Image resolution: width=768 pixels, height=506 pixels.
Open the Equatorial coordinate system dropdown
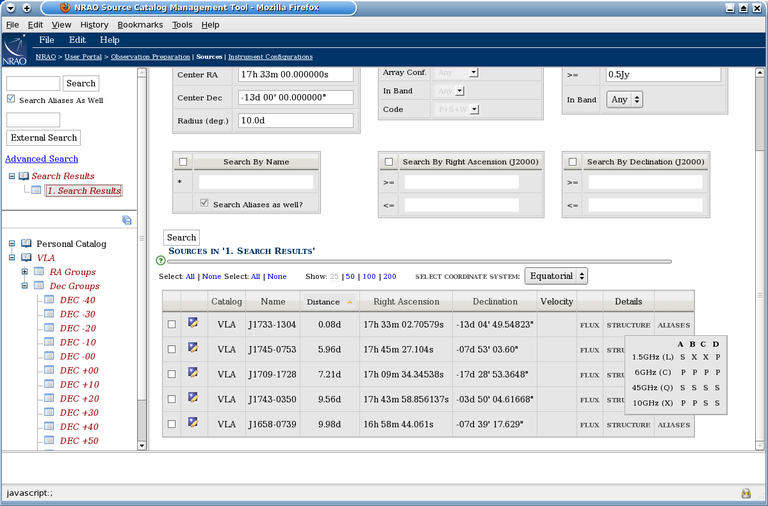[556, 276]
